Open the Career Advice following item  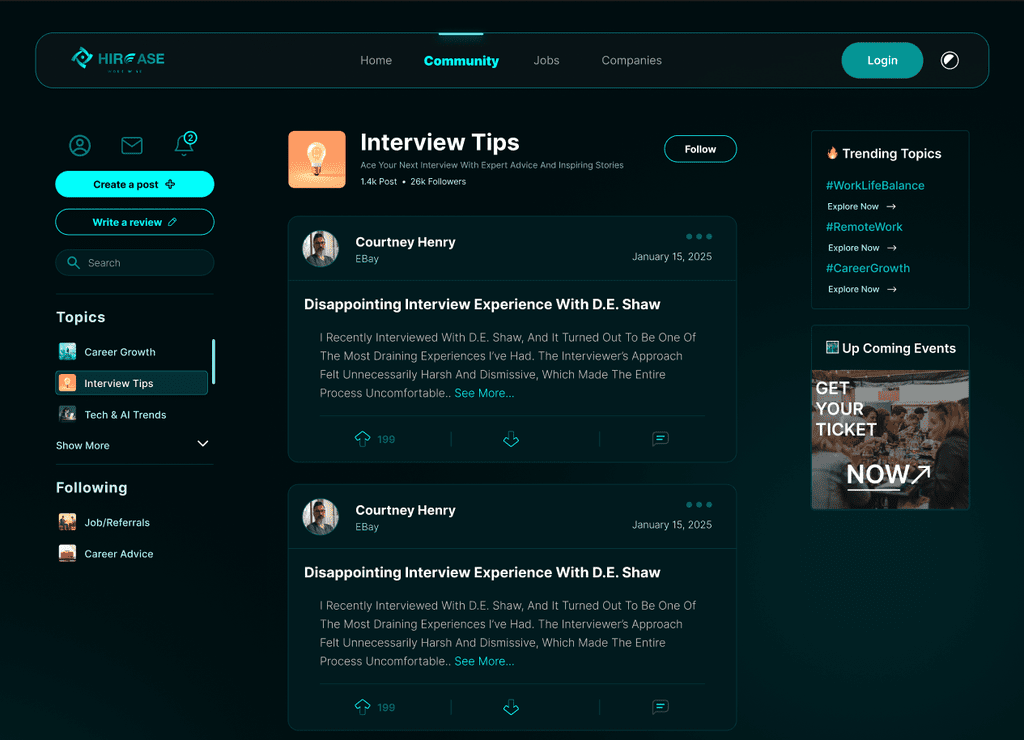106,553
